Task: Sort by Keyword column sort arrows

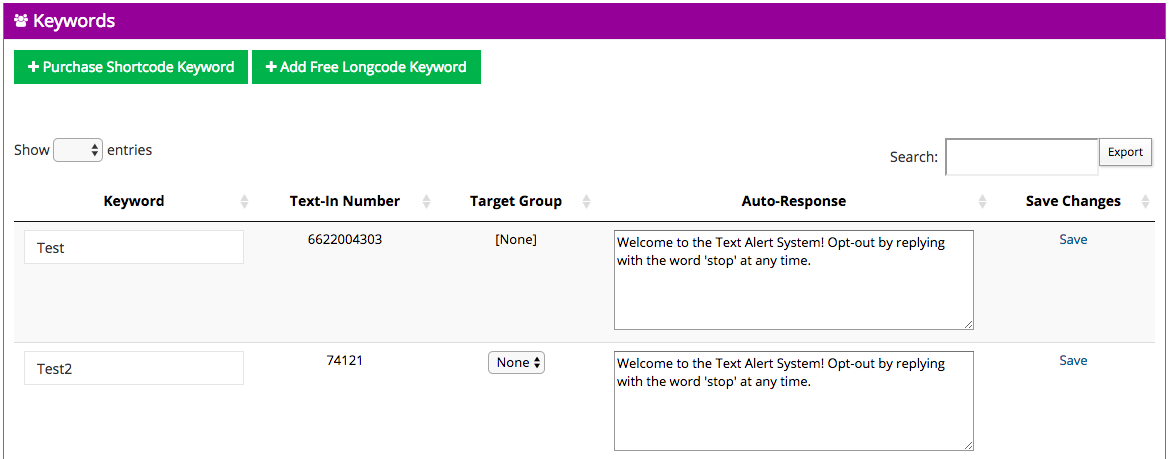Action: (x=245, y=202)
